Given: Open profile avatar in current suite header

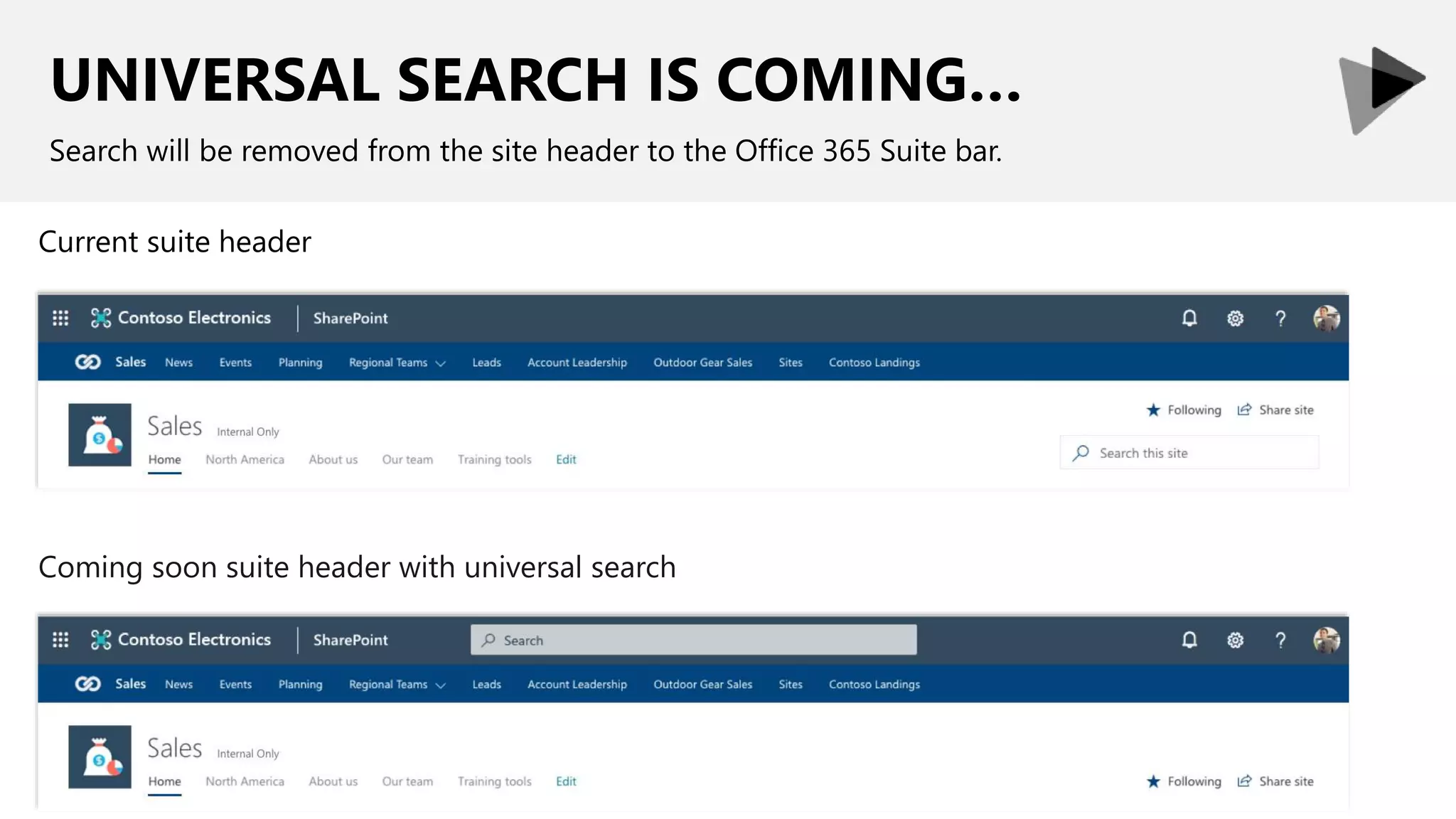Looking at the screenshot, I should 1327,318.
